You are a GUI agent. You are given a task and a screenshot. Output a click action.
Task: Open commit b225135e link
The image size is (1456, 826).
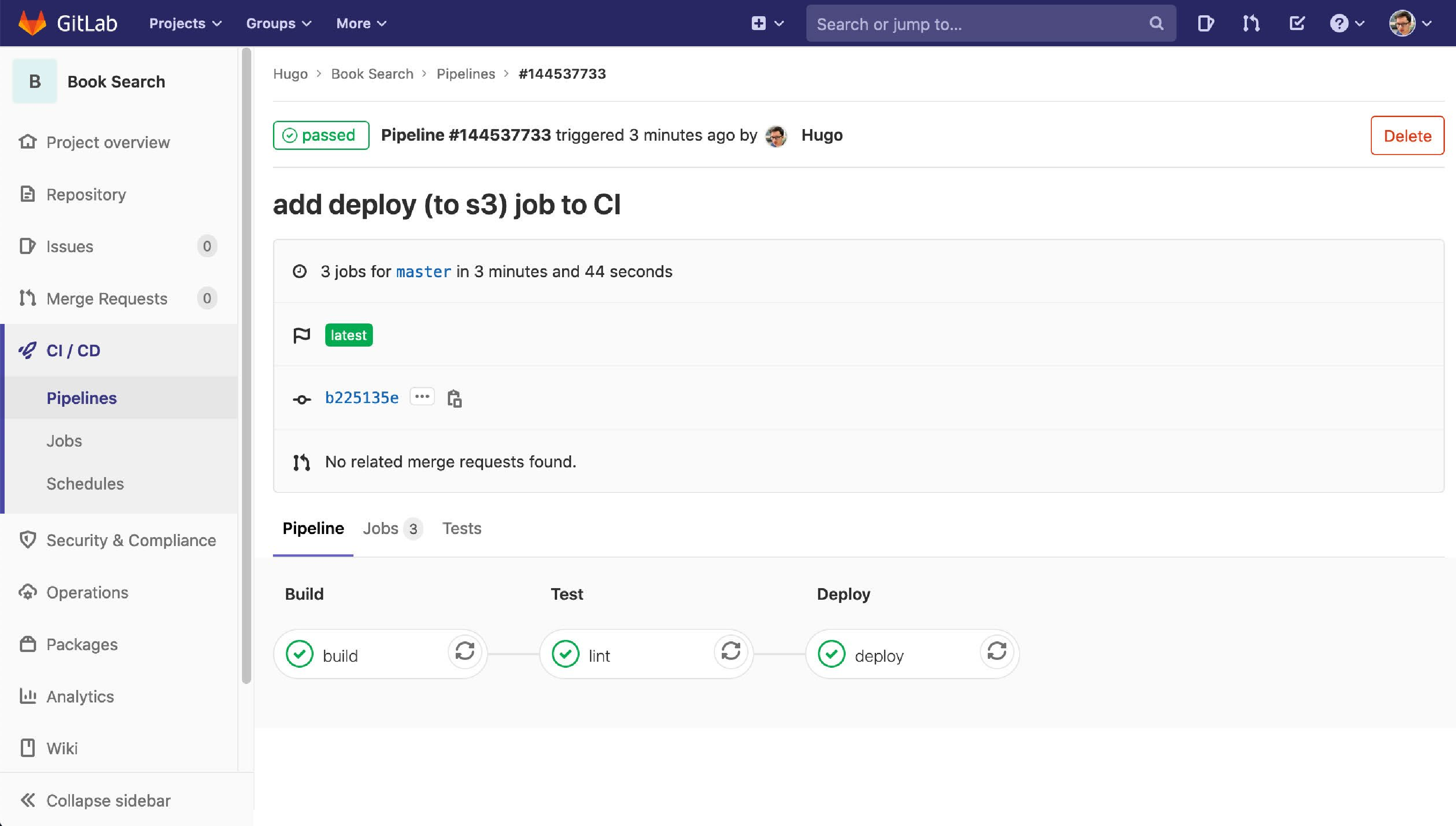[x=362, y=397]
